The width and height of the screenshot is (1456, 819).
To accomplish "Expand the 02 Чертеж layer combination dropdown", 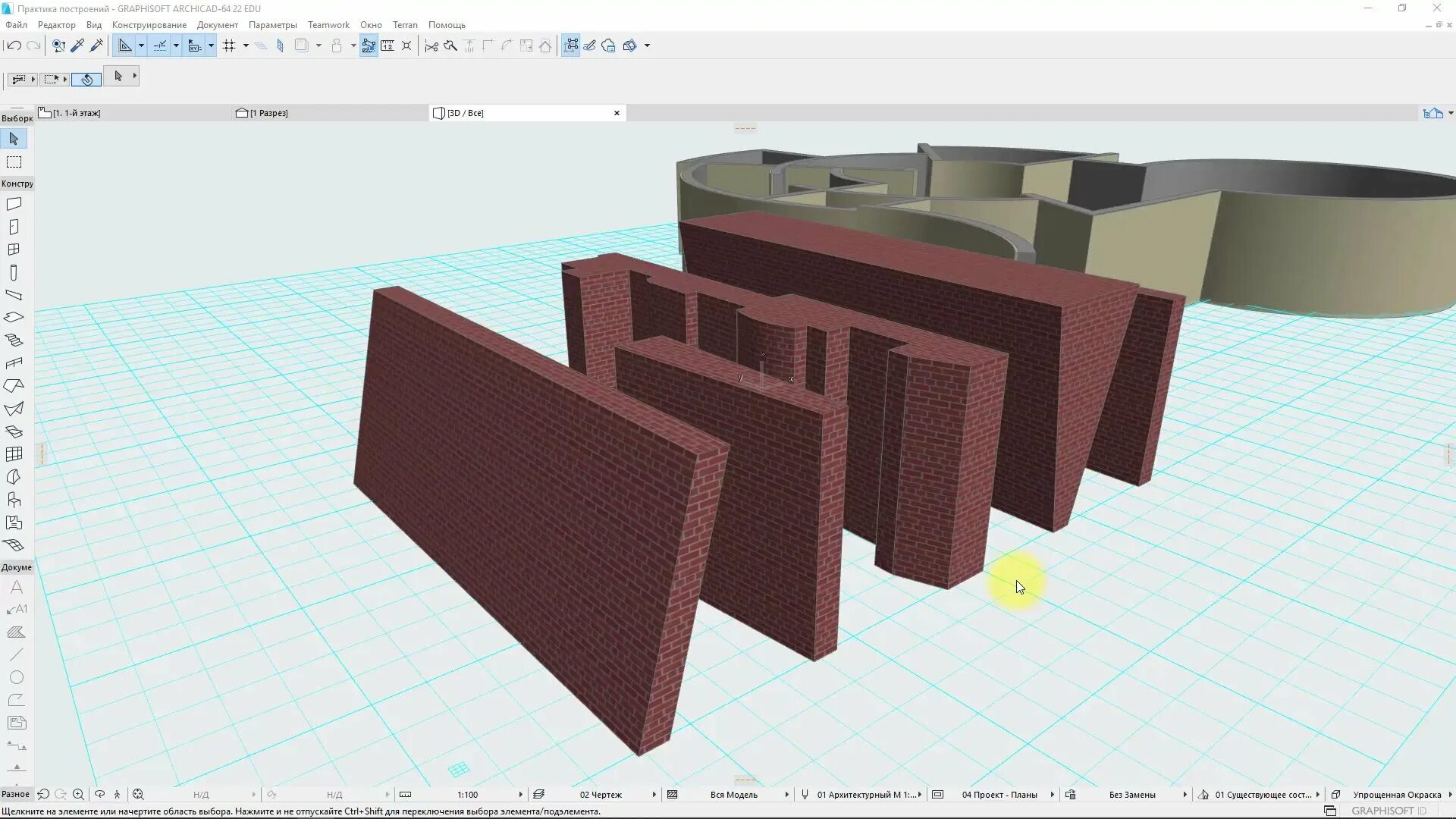I will pos(654,795).
